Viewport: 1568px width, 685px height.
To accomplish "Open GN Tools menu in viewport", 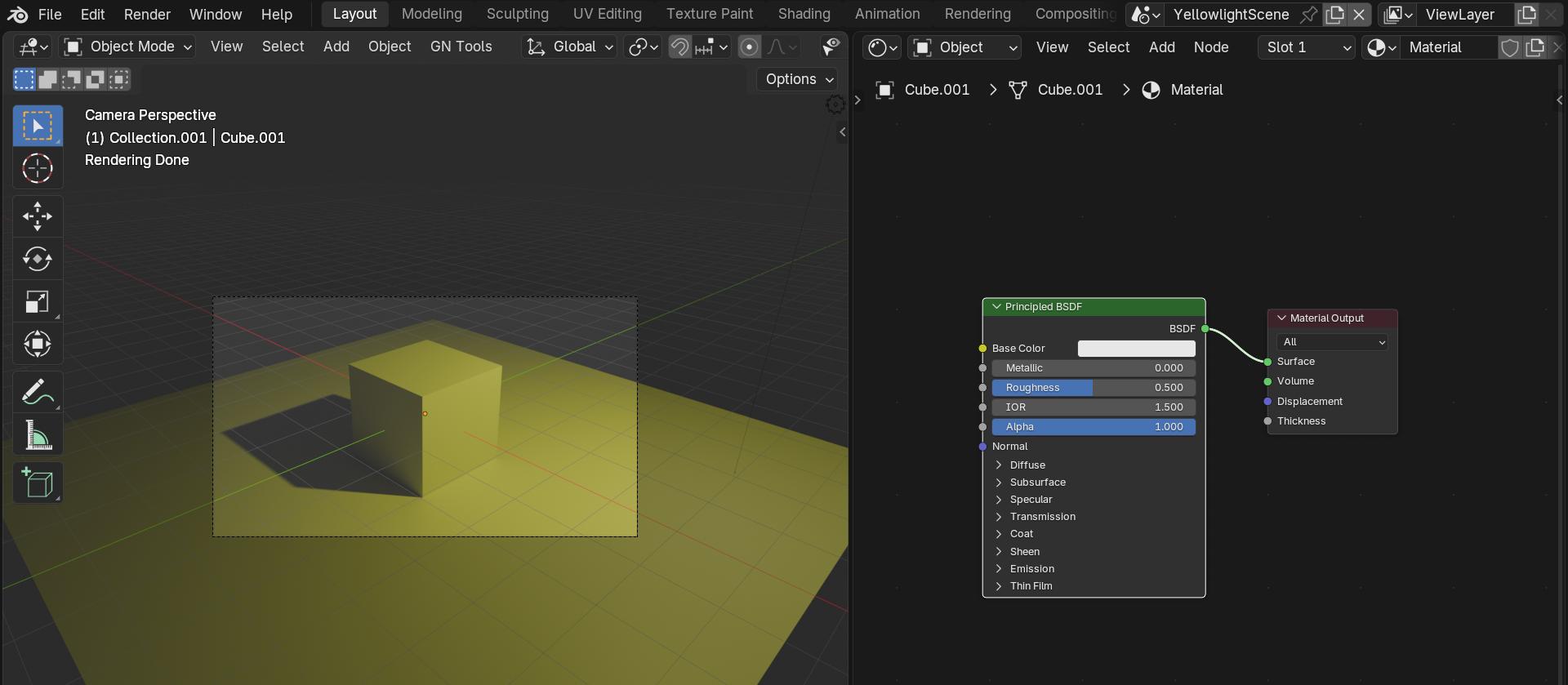I will (x=461, y=47).
